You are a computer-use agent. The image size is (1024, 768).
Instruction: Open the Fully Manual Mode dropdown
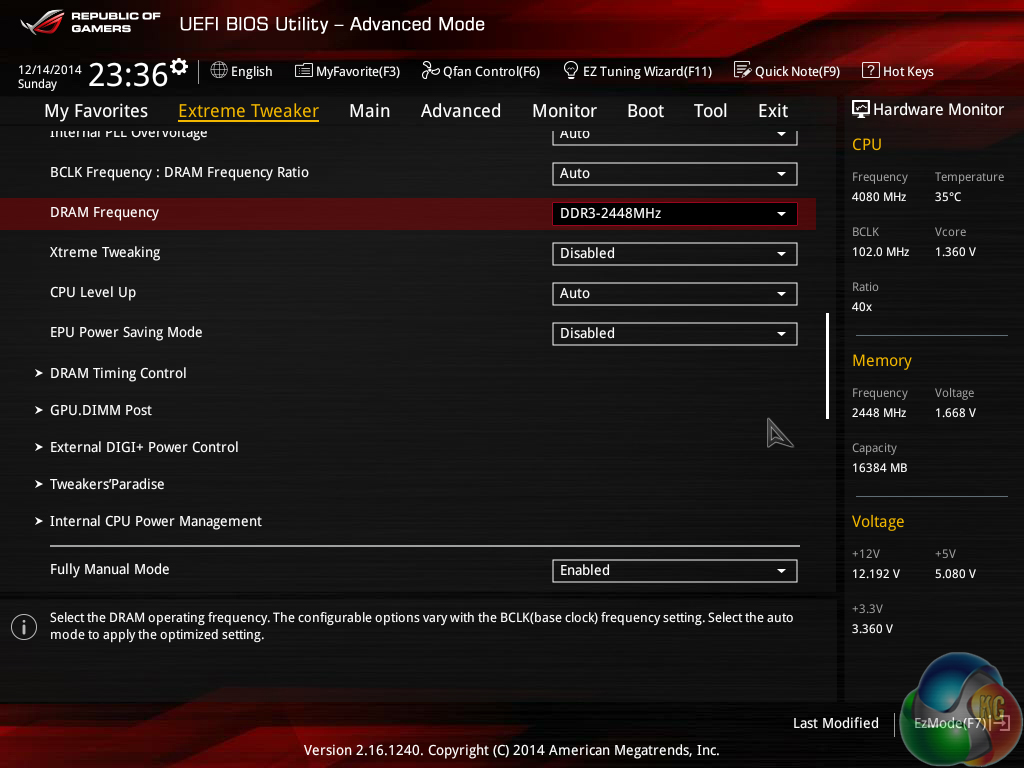675,571
